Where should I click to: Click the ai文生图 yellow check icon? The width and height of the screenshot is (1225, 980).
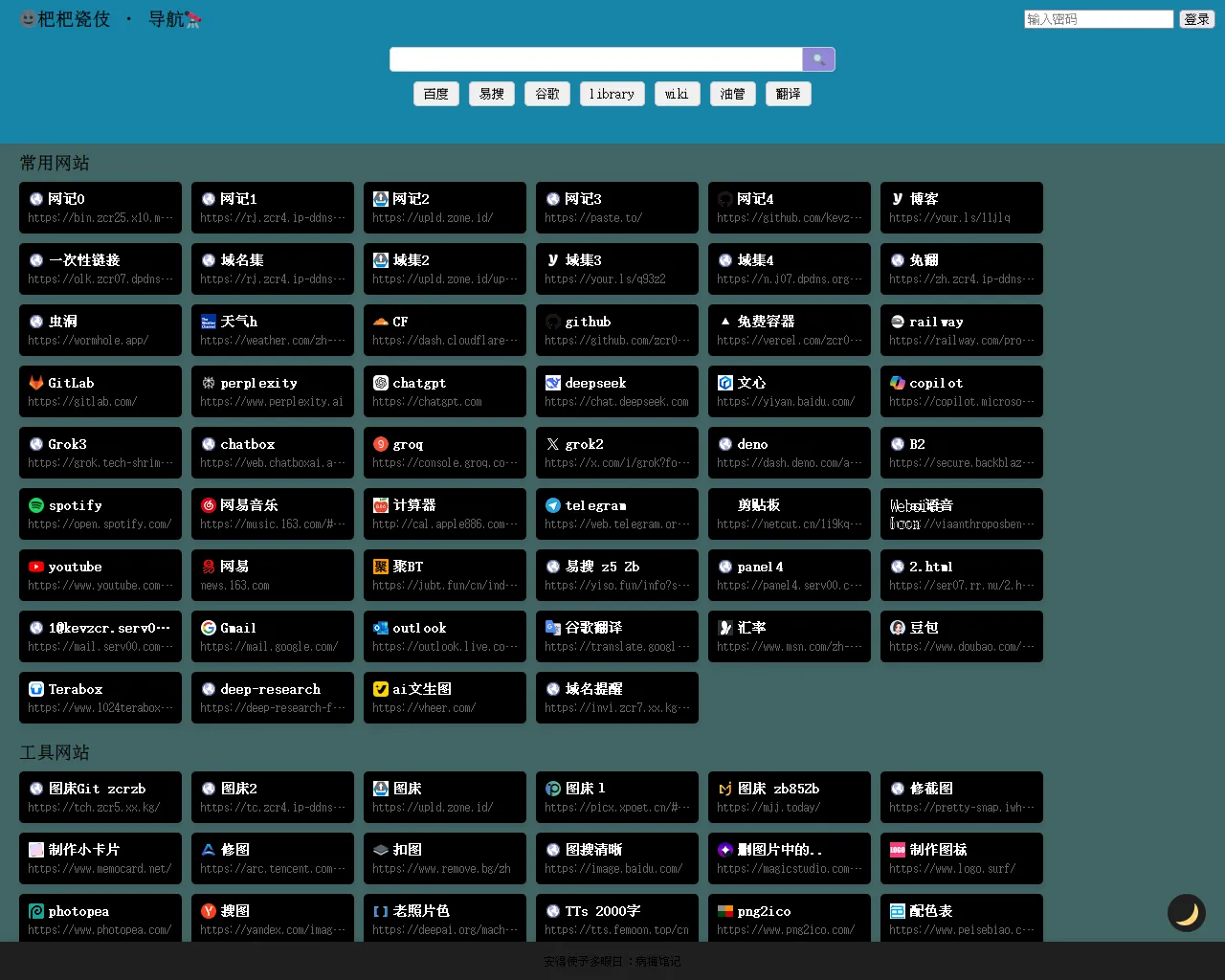tap(381, 689)
